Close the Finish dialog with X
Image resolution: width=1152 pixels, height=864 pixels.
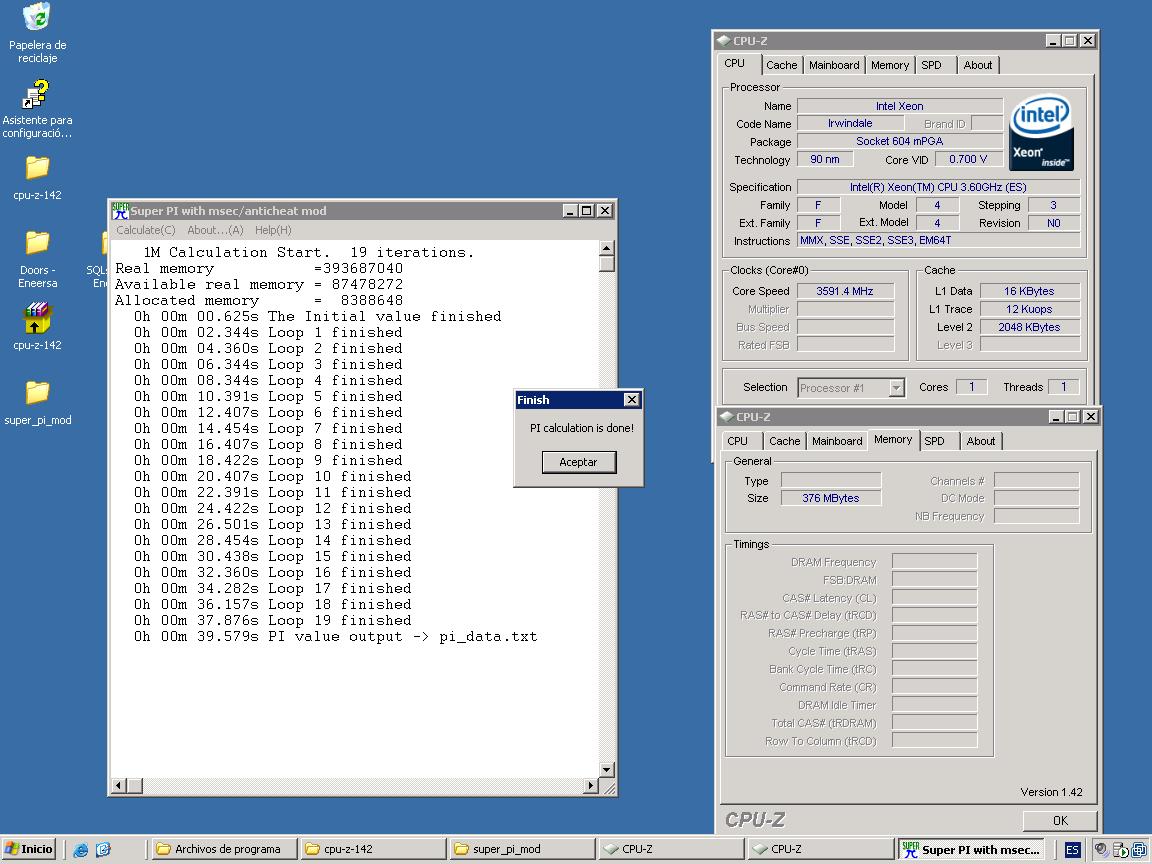pyautogui.click(x=632, y=400)
